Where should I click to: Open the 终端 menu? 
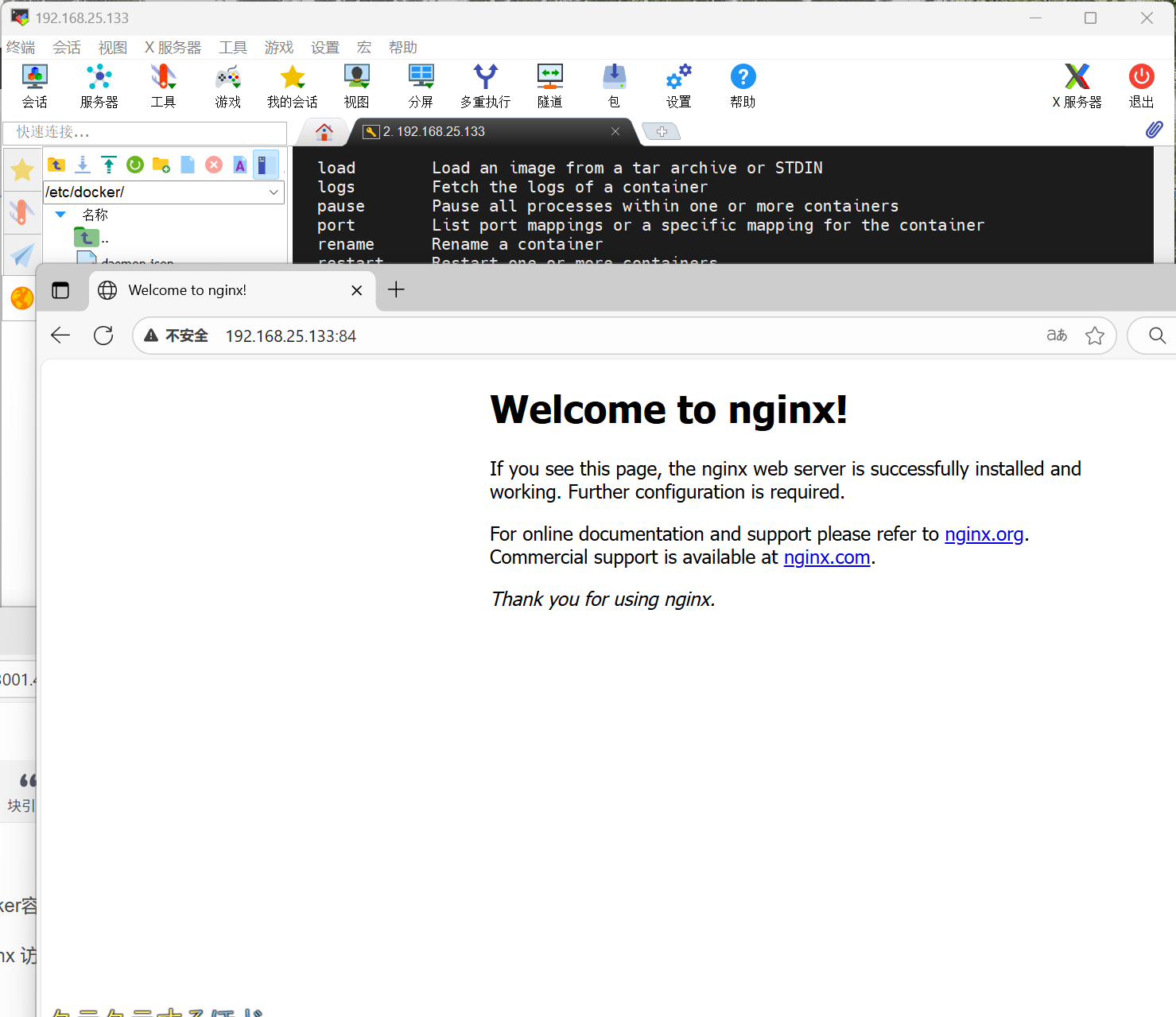[x=21, y=48]
